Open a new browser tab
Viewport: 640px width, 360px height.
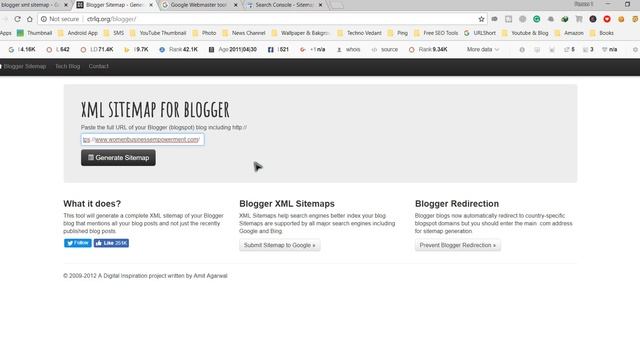pyautogui.click(x=336, y=5)
